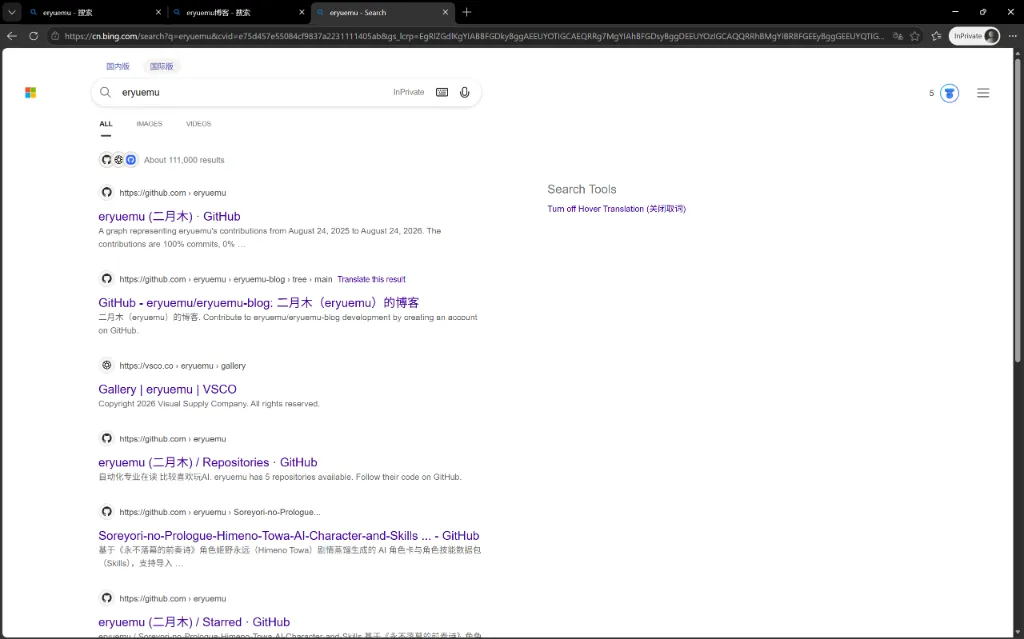Click the address bar URL
Screen dimensions: 1024x639
tap(474, 36)
